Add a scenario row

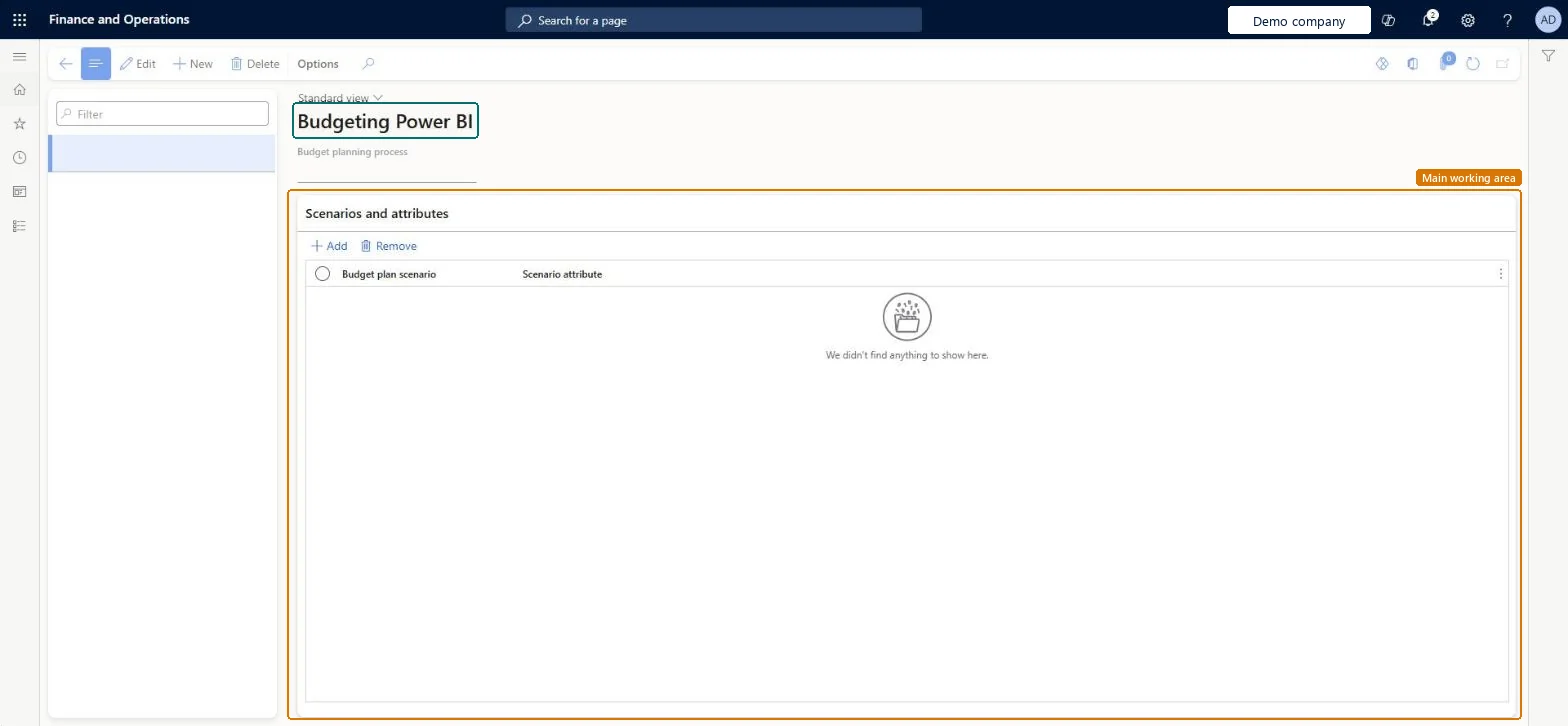point(329,246)
